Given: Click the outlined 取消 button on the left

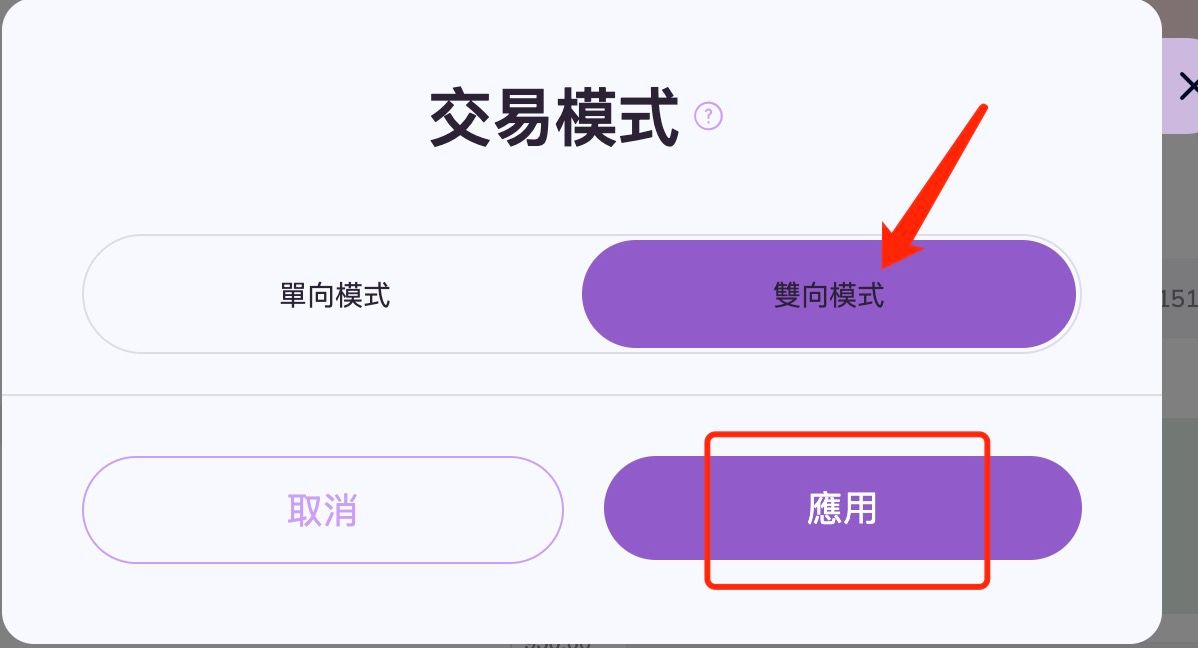Looking at the screenshot, I should point(322,510).
